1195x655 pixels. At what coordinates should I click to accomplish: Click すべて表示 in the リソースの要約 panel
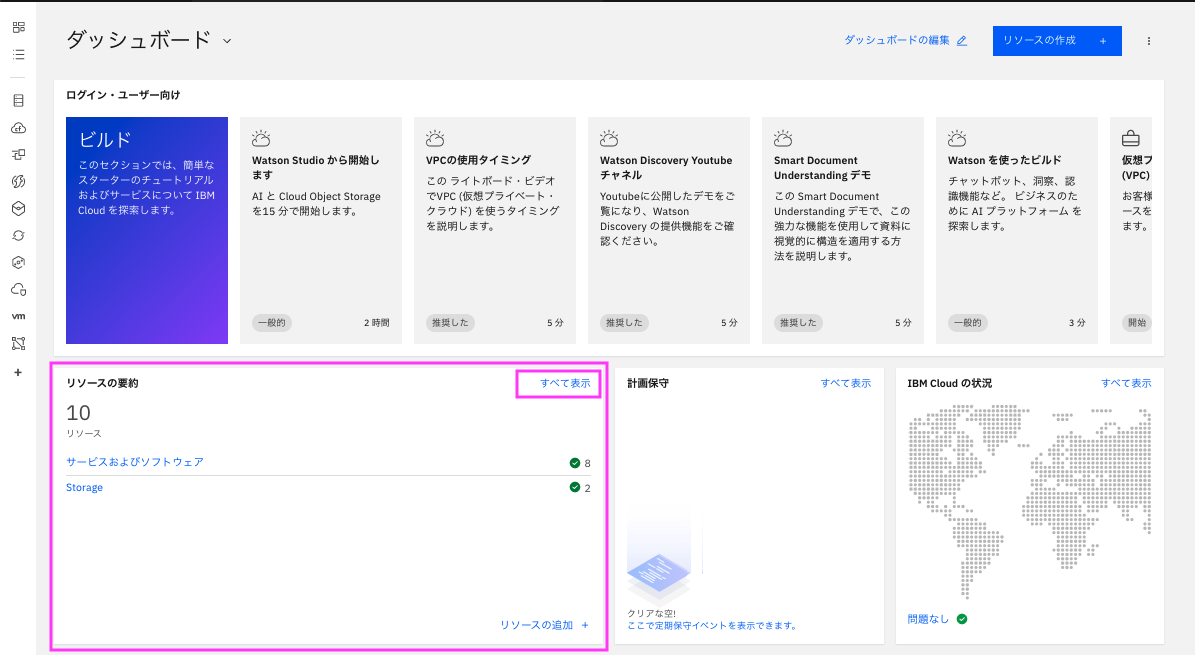click(565, 384)
